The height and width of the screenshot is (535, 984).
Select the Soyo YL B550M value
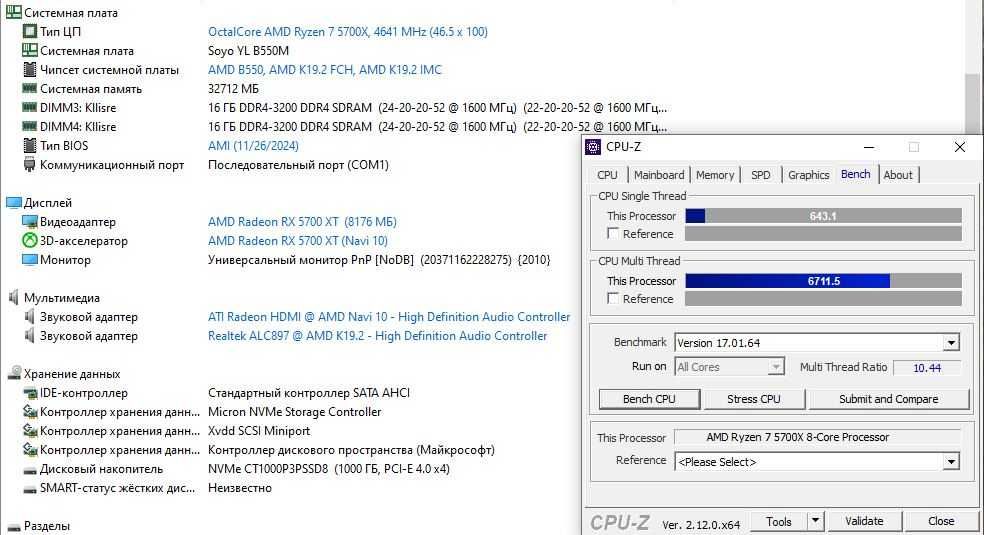[x=249, y=51]
